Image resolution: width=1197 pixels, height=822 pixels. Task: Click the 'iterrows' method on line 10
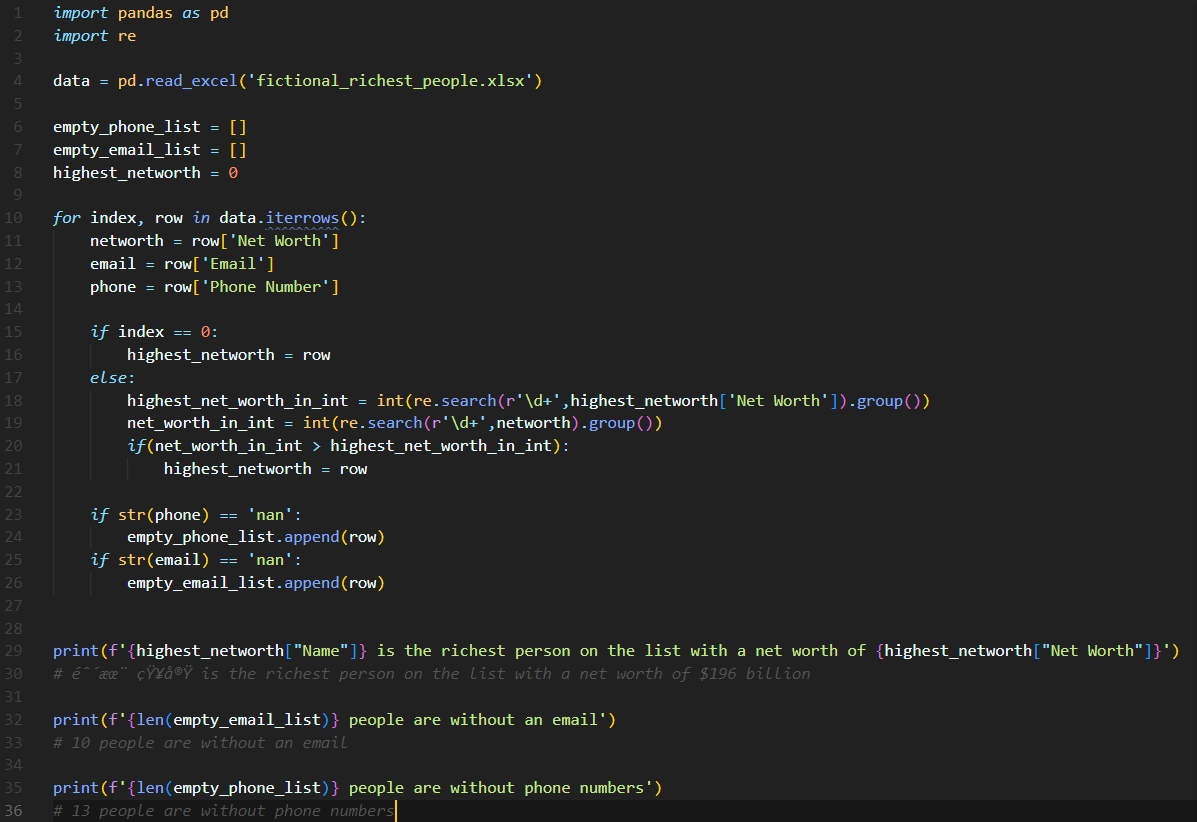pyautogui.click(x=302, y=218)
